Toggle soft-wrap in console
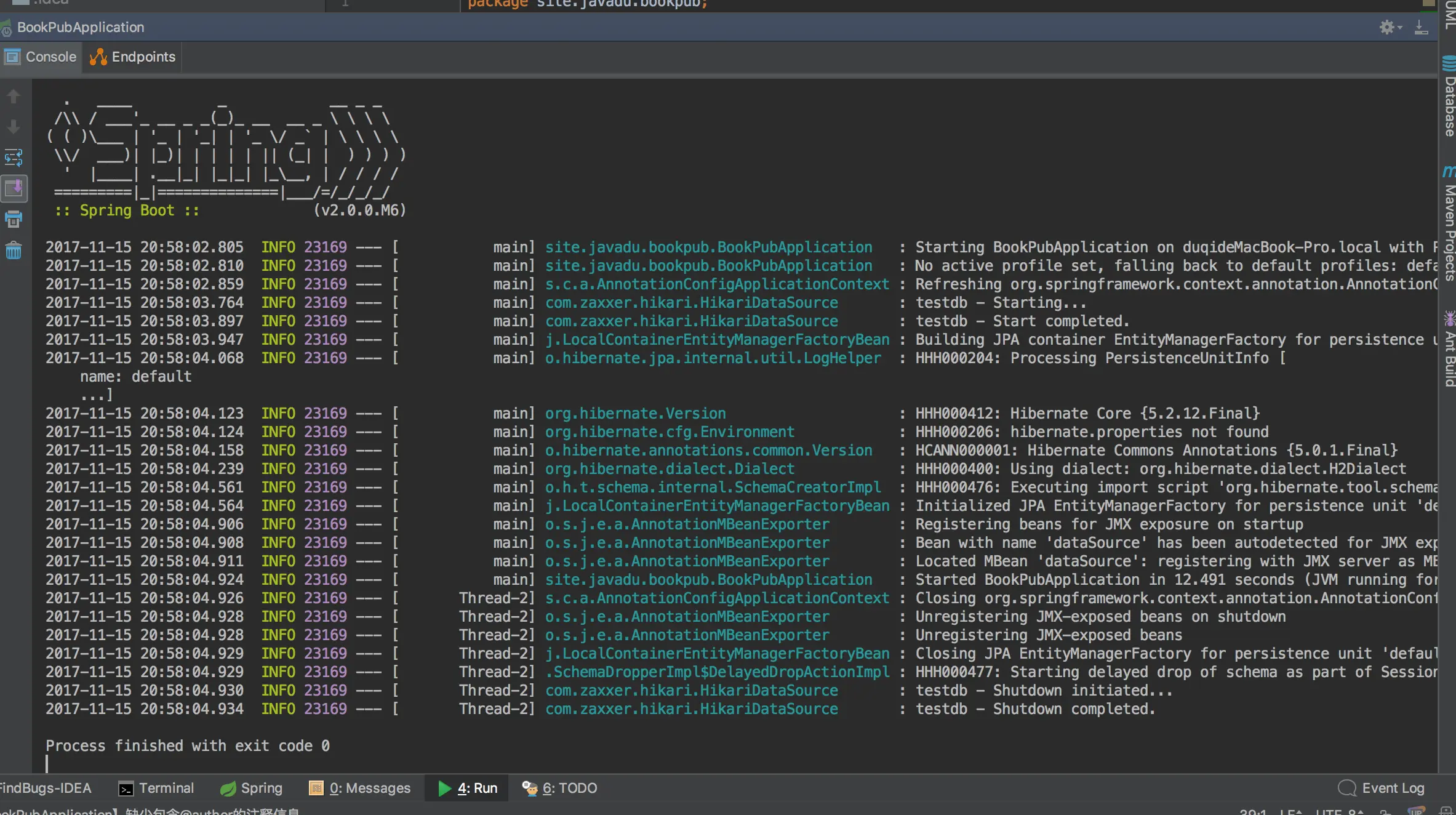This screenshot has width=1456, height=815. [x=14, y=158]
